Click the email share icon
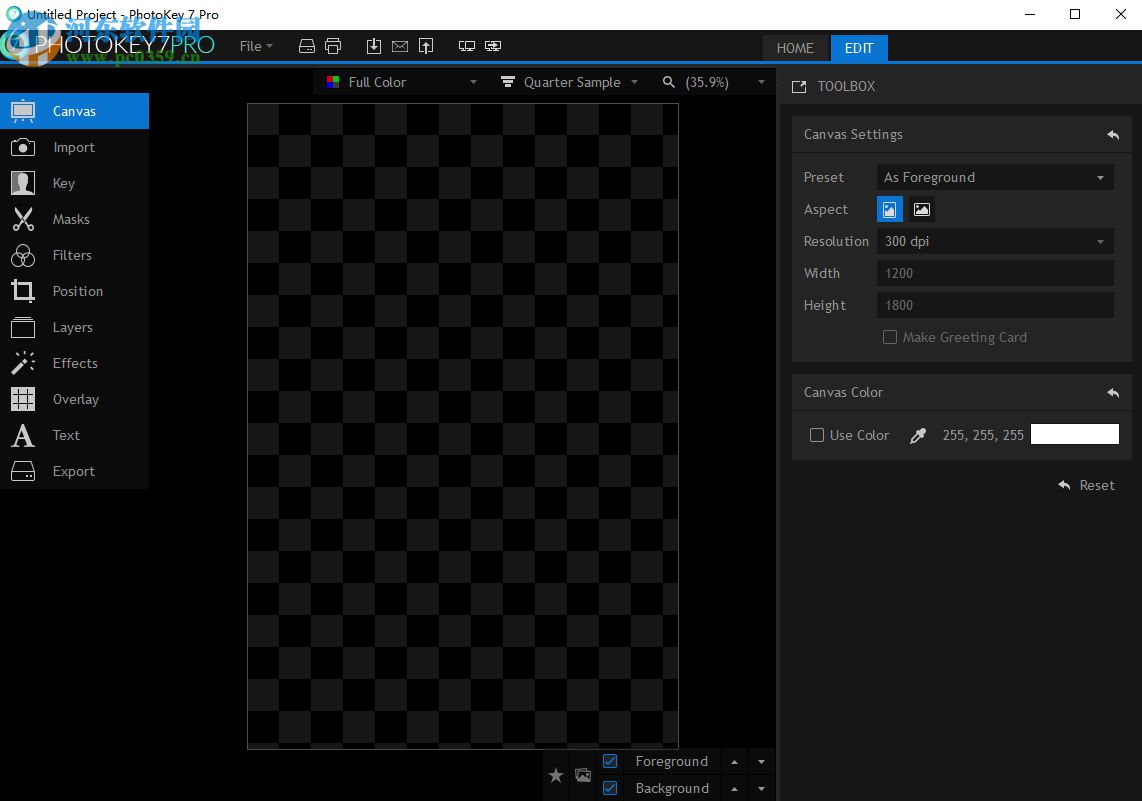1142x801 pixels. [x=399, y=45]
